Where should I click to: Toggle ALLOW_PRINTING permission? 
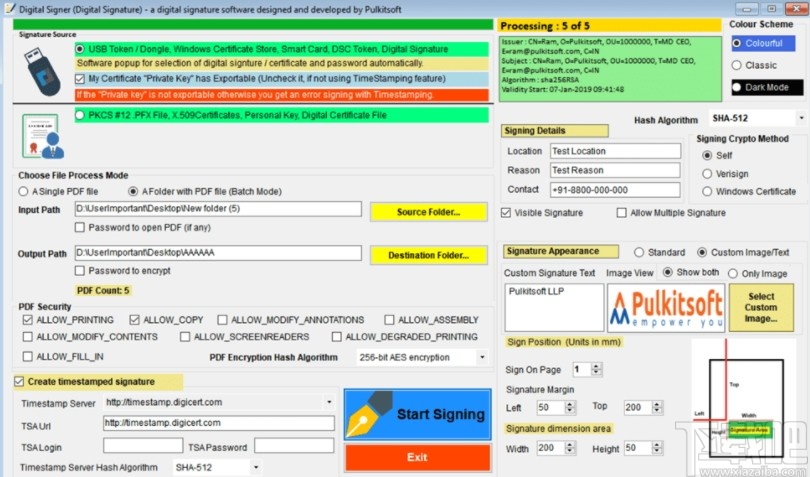(x=28, y=320)
